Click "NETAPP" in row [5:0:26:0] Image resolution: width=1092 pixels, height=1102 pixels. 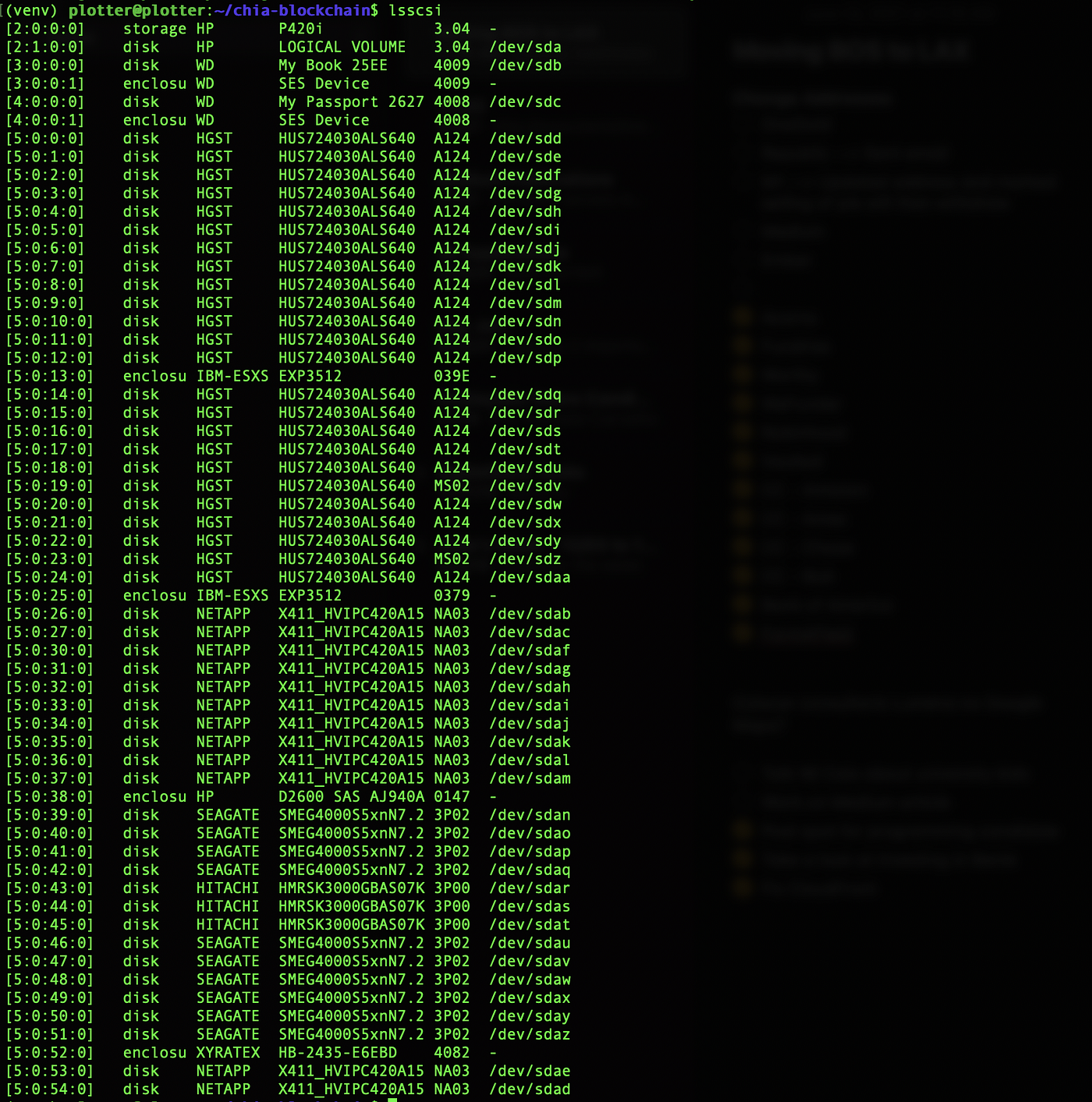tap(224, 614)
